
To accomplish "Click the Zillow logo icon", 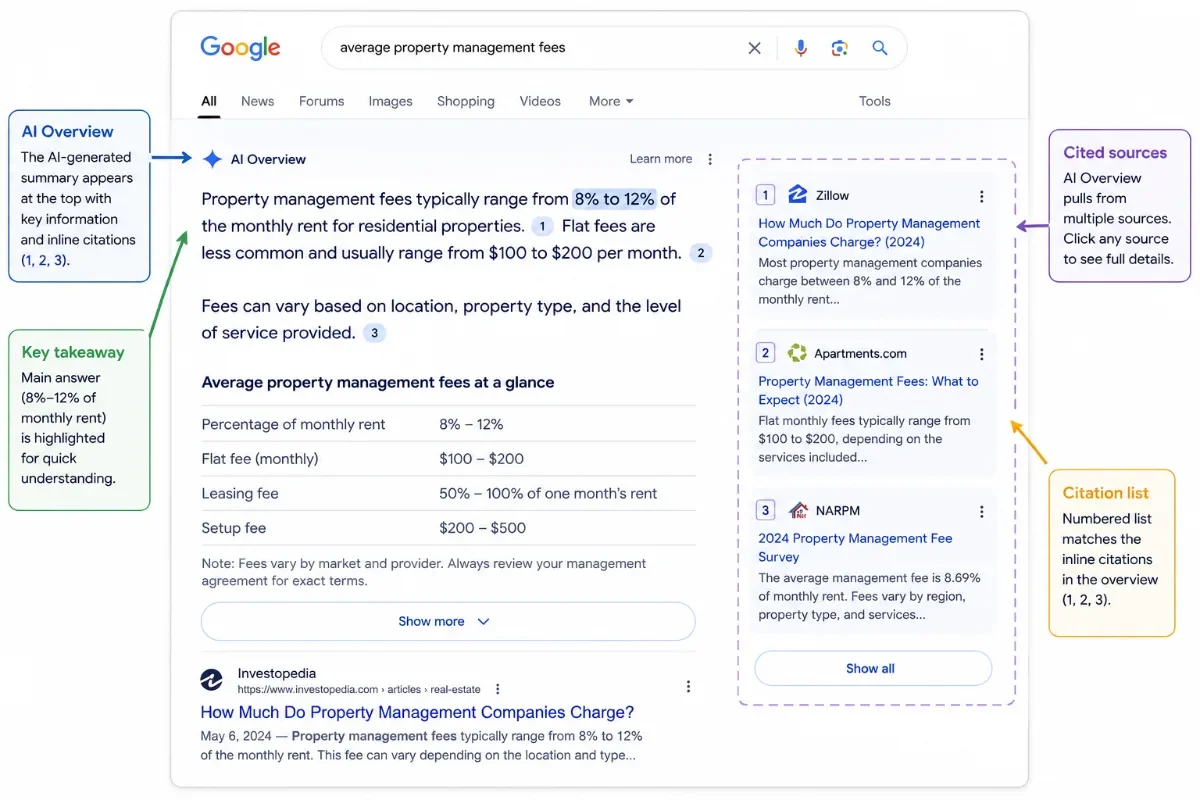I will (797, 195).
